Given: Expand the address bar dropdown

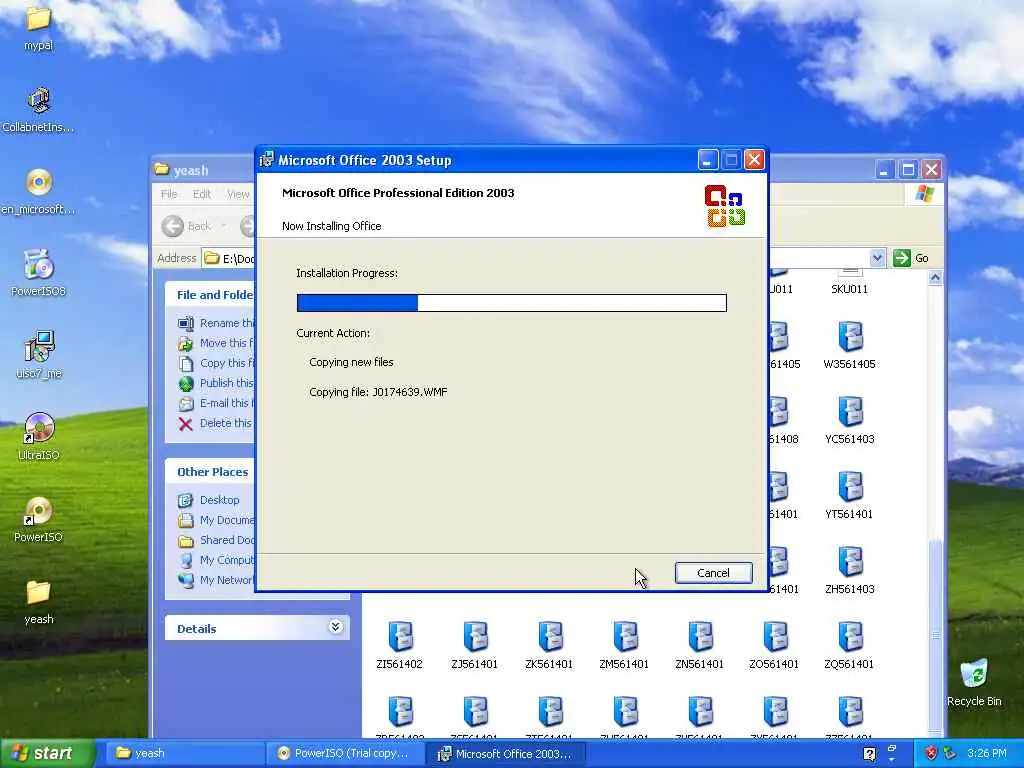Looking at the screenshot, I should [x=877, y=258].
